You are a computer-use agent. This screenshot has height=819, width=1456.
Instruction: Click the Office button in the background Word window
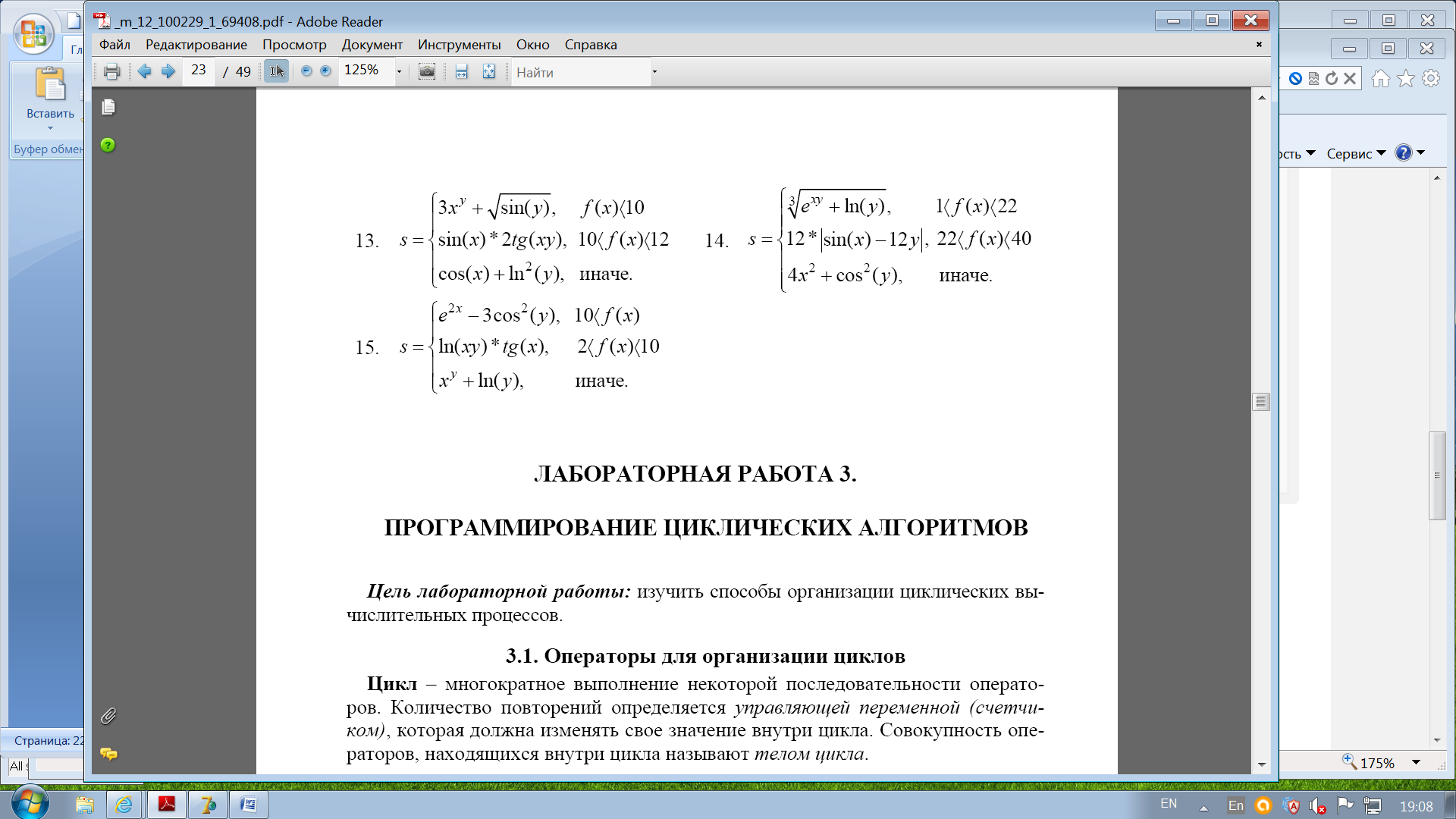click(x=33, y=34)
